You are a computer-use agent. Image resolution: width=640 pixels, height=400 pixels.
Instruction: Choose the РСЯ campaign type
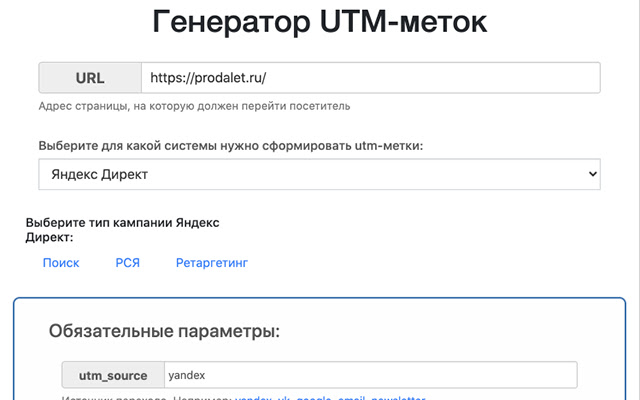(127, 263)
